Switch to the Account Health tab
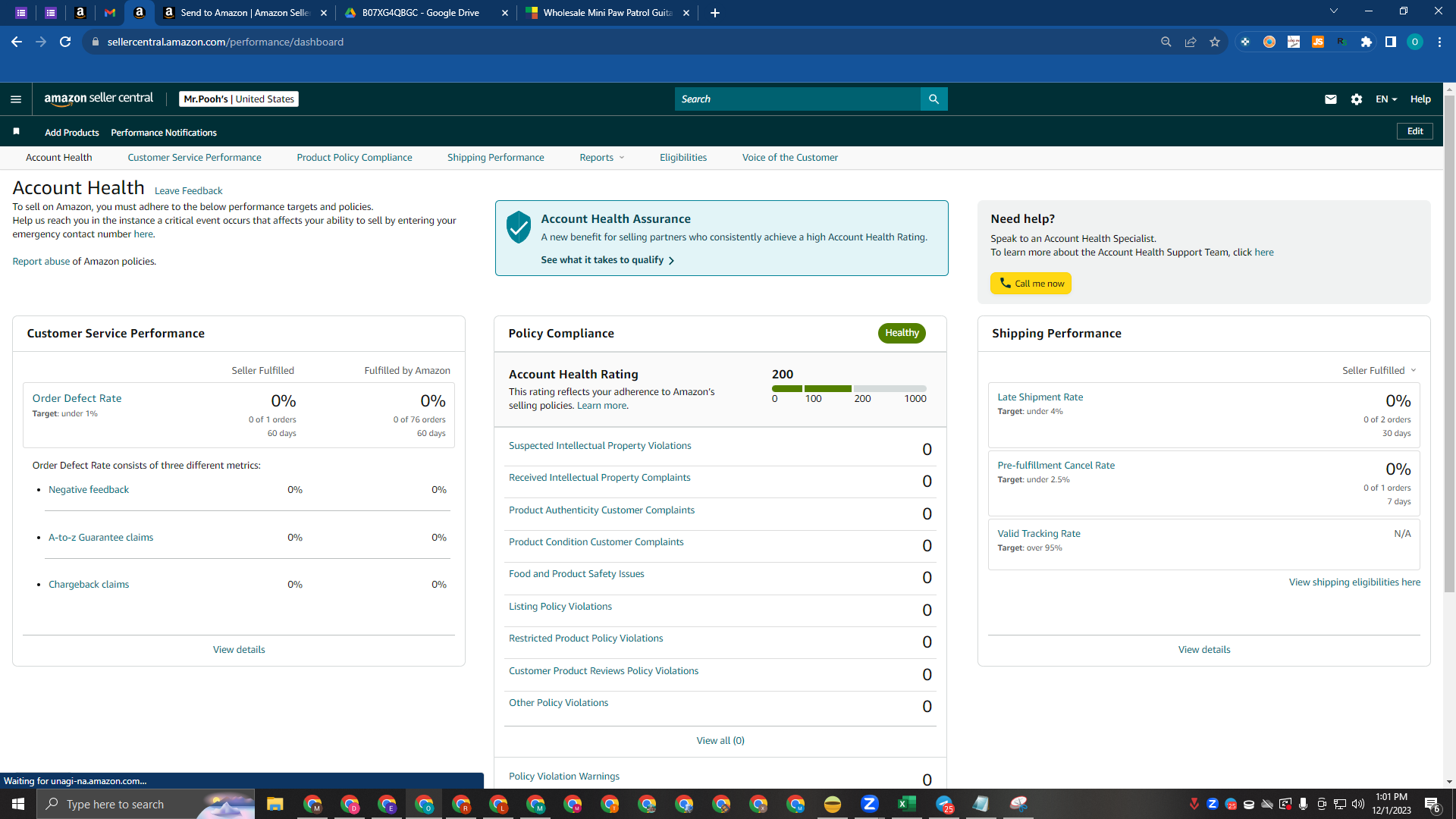 [59, 158]
